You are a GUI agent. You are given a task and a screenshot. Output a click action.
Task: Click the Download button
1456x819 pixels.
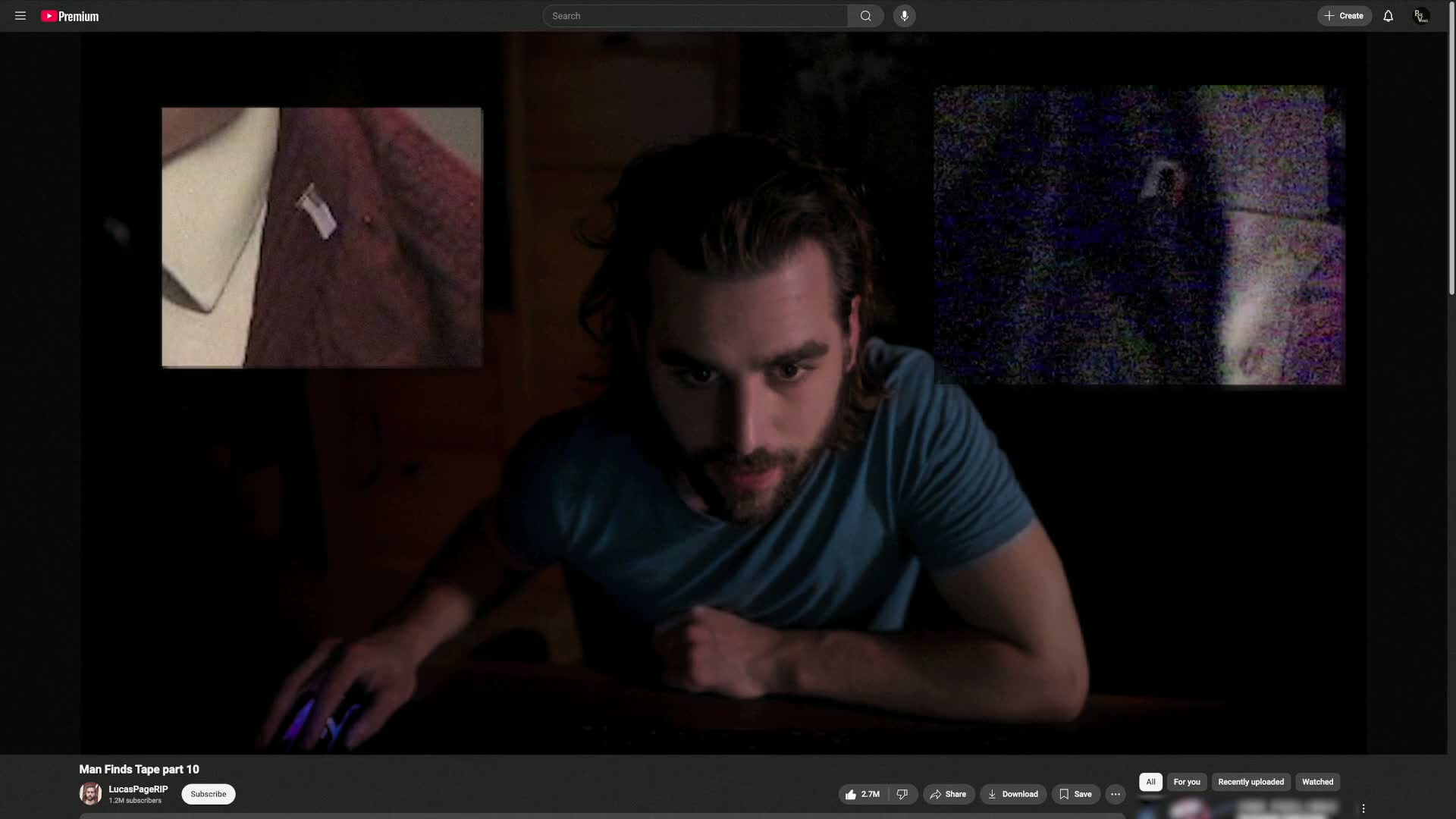click(x=1012, y=794)
